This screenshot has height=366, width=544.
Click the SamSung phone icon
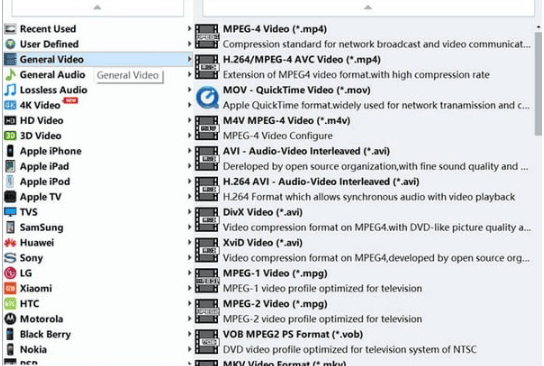[10, 227]
